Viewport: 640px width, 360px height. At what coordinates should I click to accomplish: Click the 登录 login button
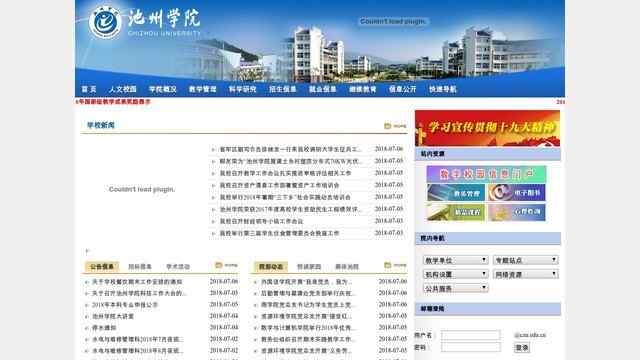pyautogui.click(x=522, y=348)
